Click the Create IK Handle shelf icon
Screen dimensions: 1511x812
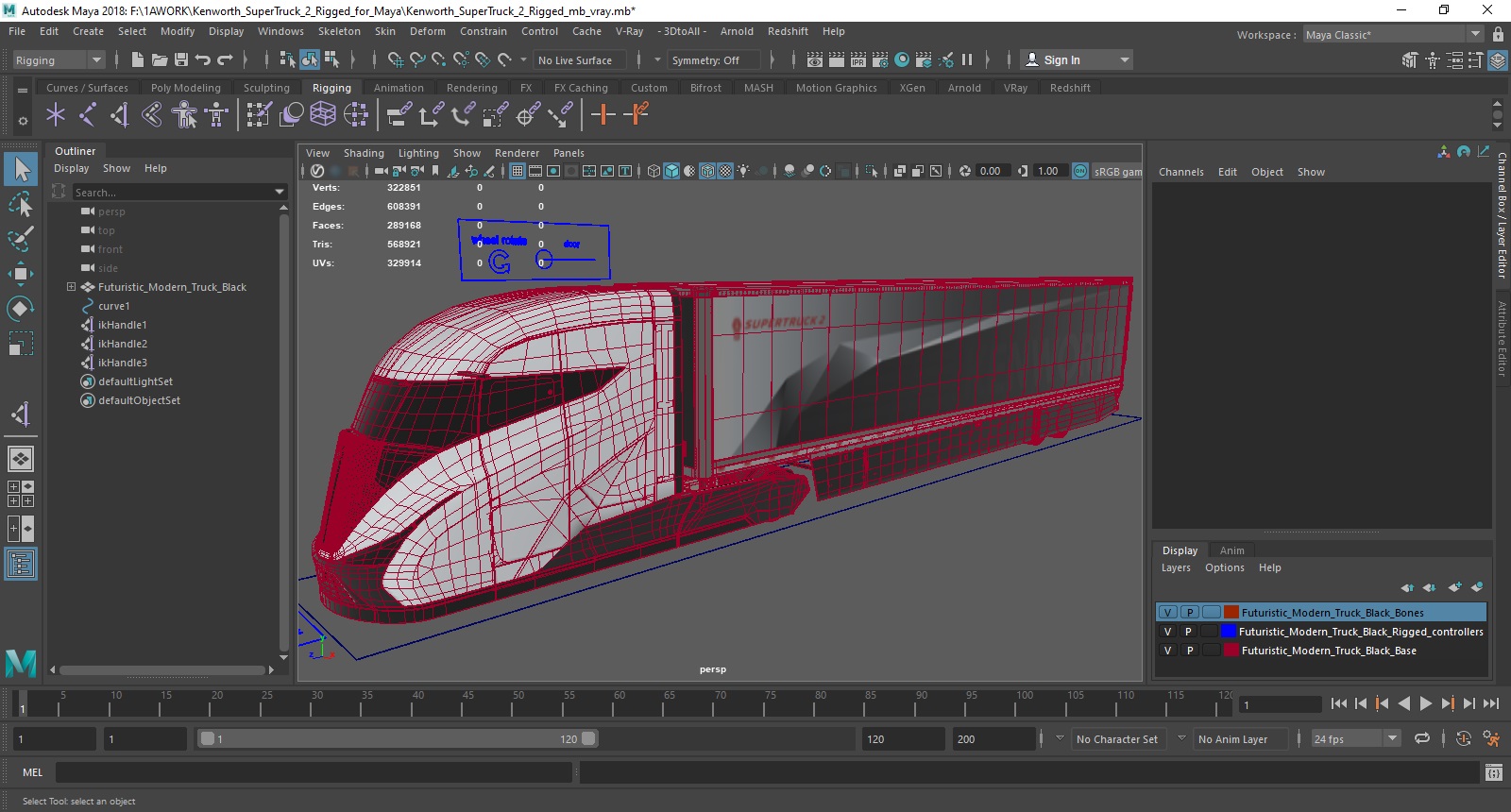[x=119, y=115]
